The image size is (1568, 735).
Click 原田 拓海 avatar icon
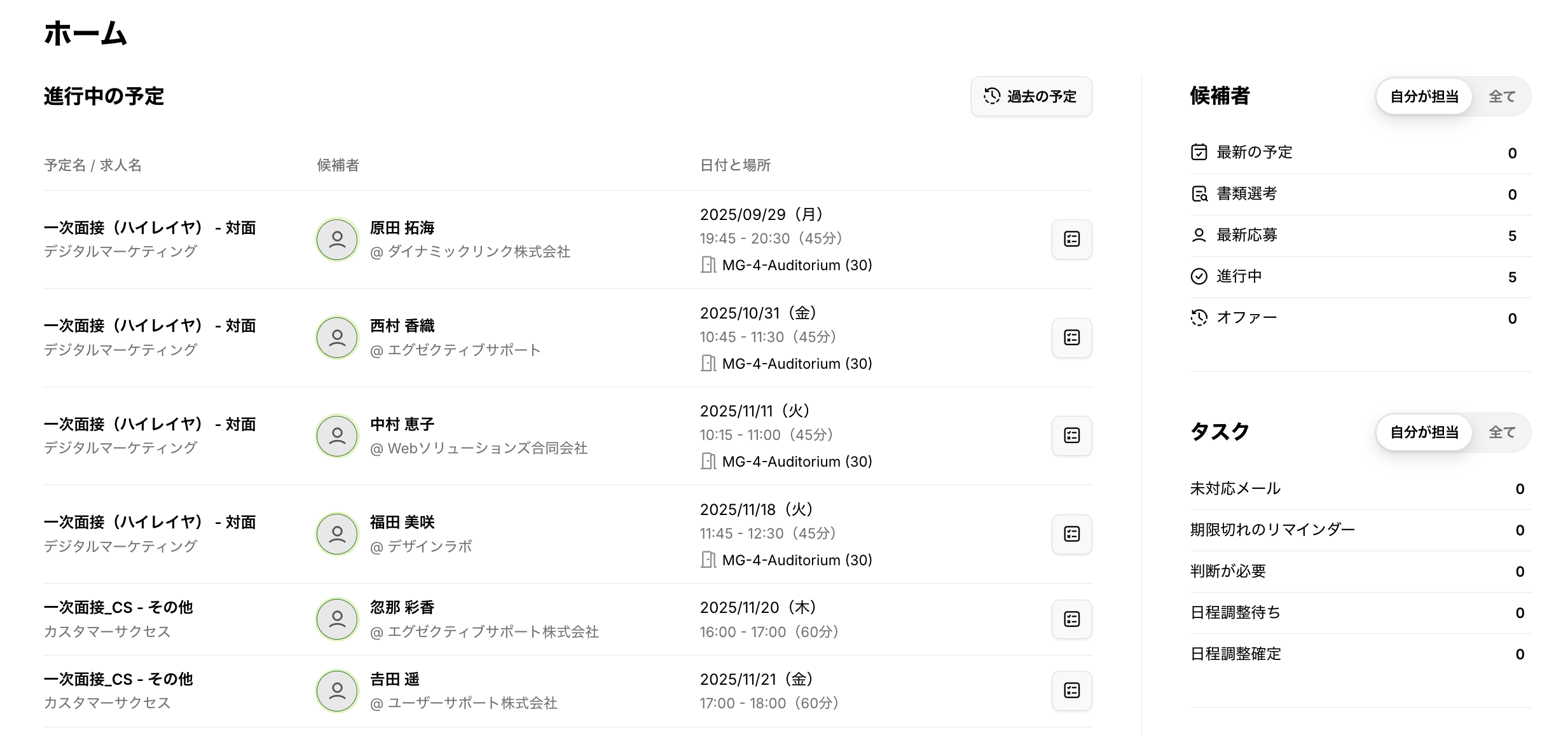coord(337,240)
